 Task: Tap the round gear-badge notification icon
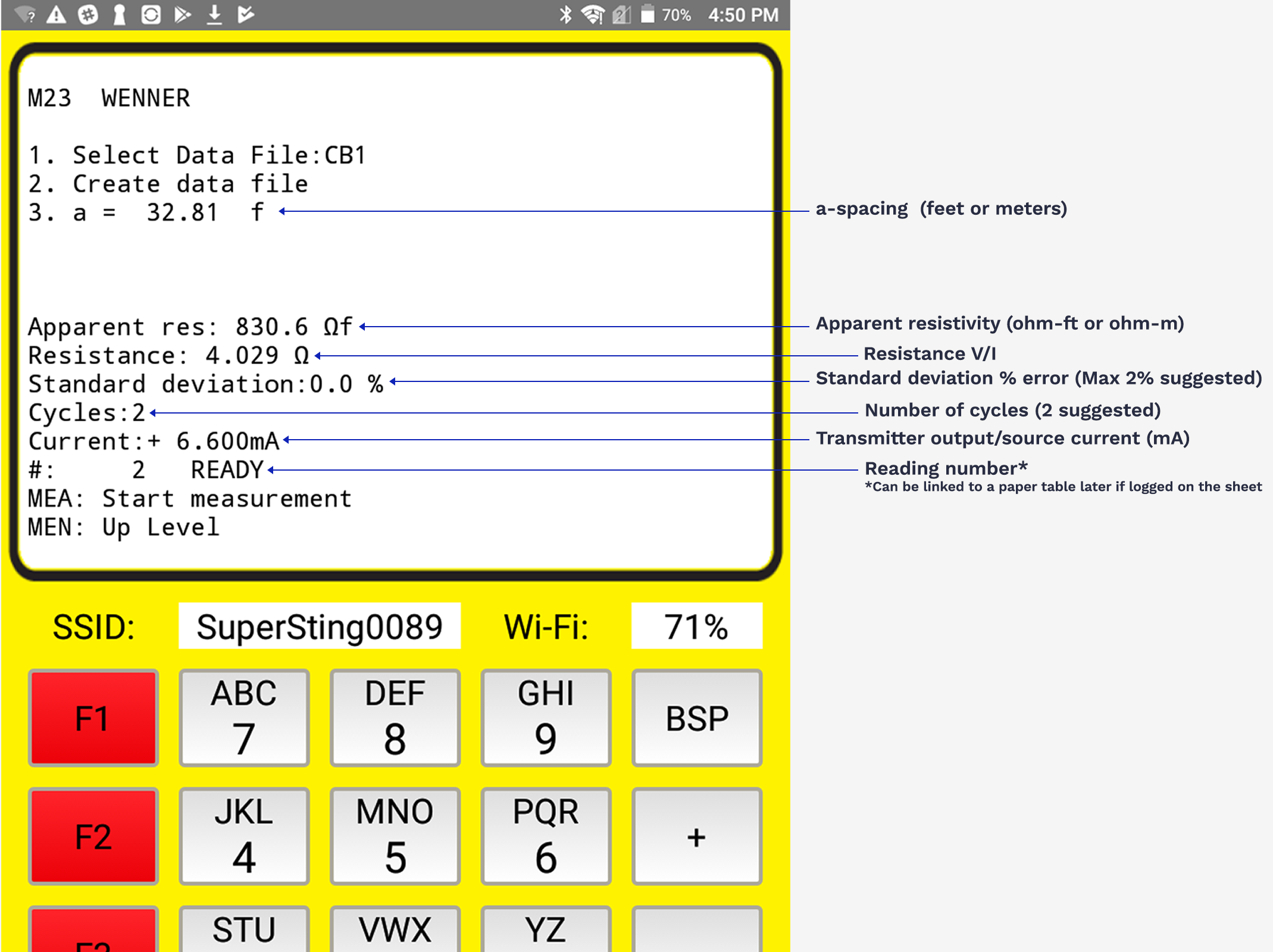pos(88,14)
